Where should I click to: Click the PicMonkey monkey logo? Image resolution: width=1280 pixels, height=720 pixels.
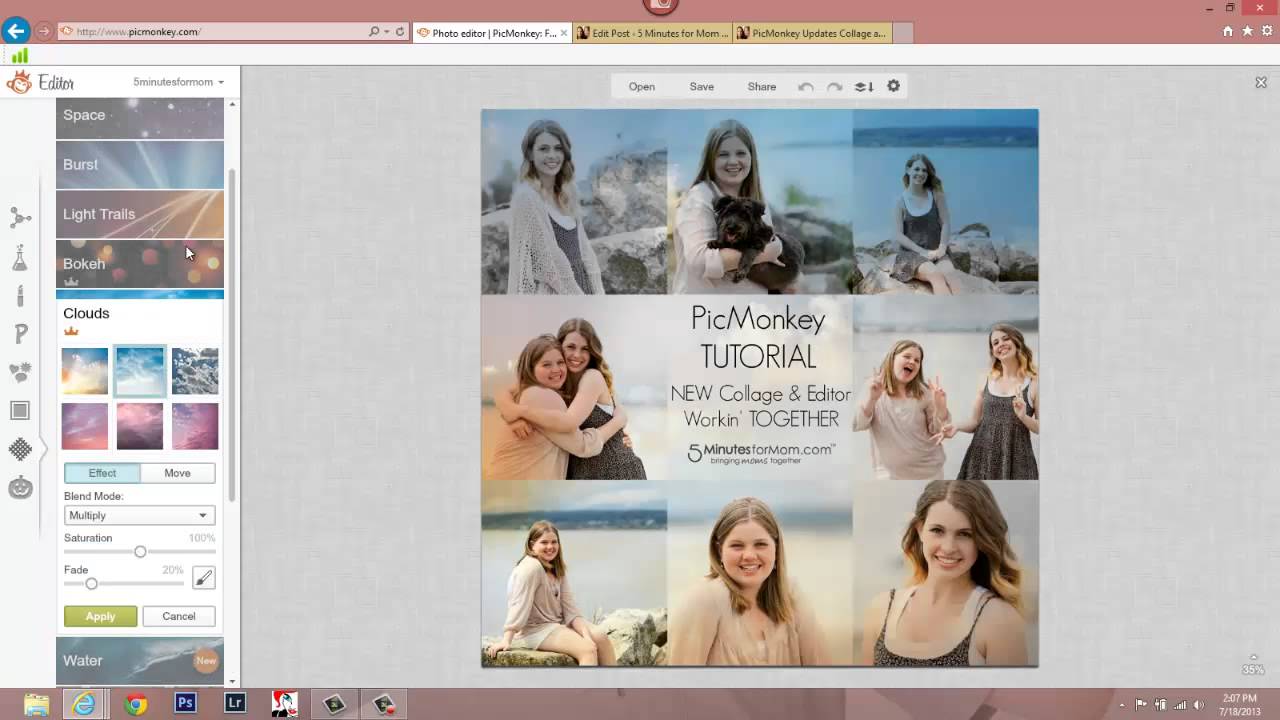click(x=18, y=82)
